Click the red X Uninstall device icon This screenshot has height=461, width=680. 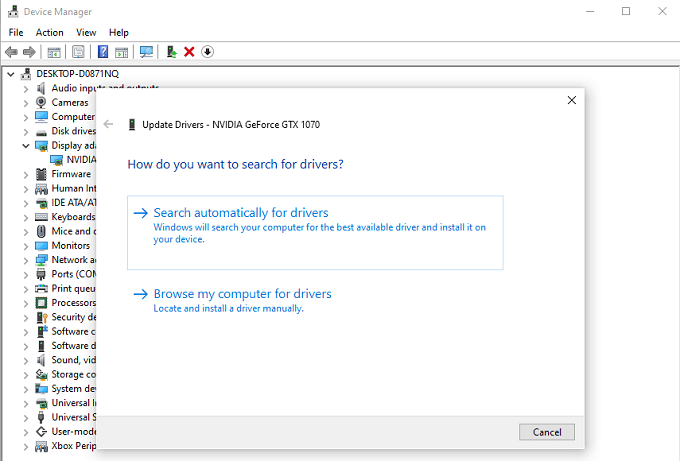point(189,52)
